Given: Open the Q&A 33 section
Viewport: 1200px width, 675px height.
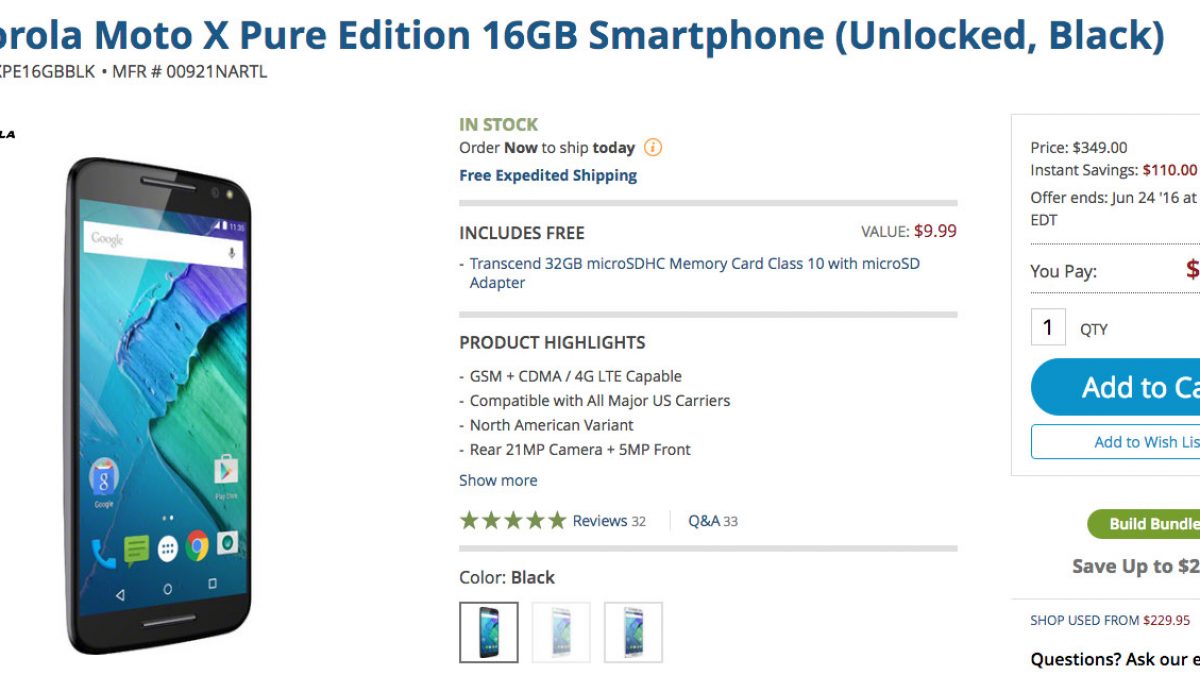Looking at the screenshot, I should (712, 521).
